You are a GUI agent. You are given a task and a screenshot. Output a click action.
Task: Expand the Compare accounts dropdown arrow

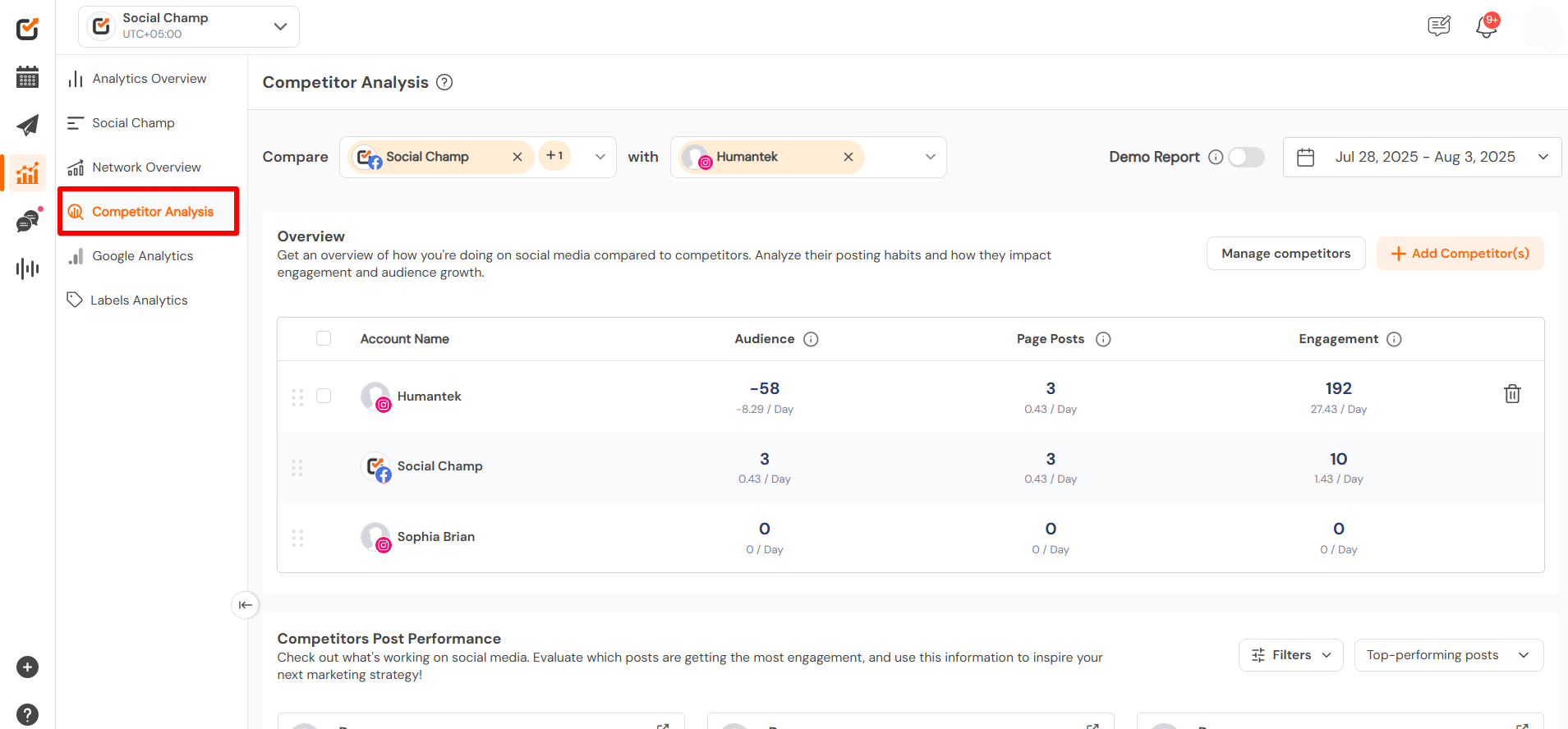pyautogui.click(x=600, y=157)
